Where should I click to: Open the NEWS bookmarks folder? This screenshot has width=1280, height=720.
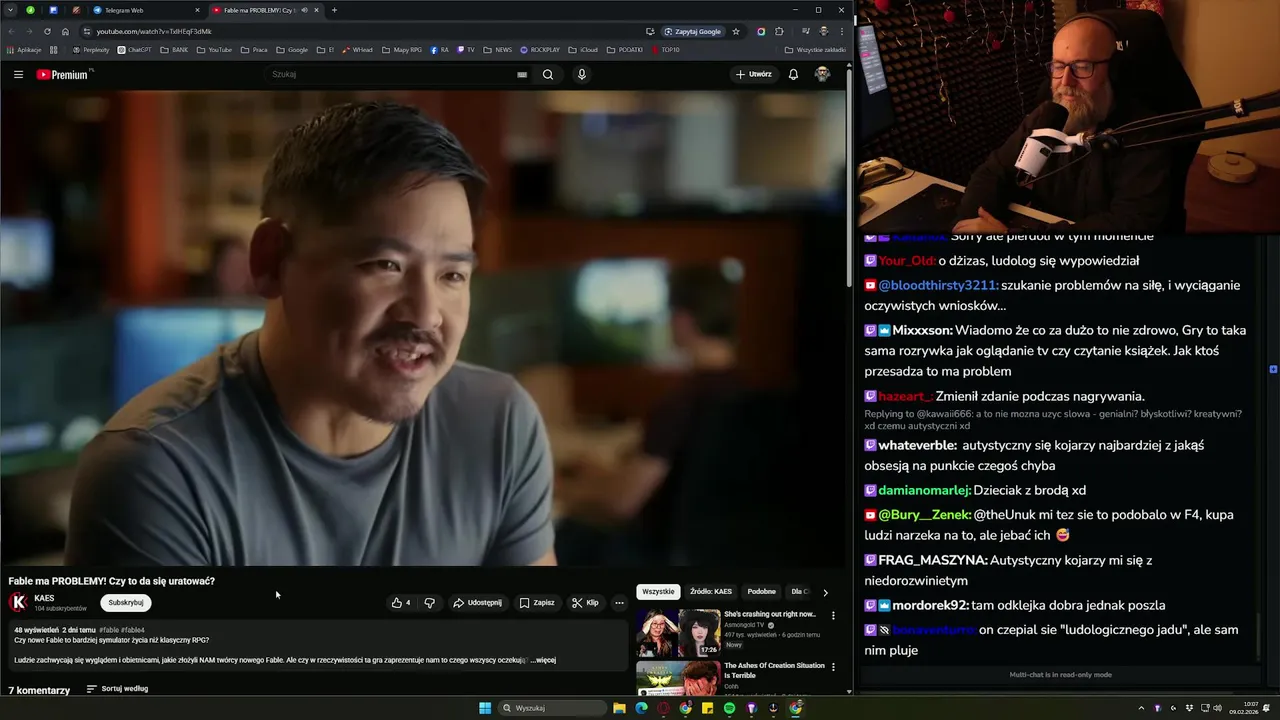pos(497,49)
